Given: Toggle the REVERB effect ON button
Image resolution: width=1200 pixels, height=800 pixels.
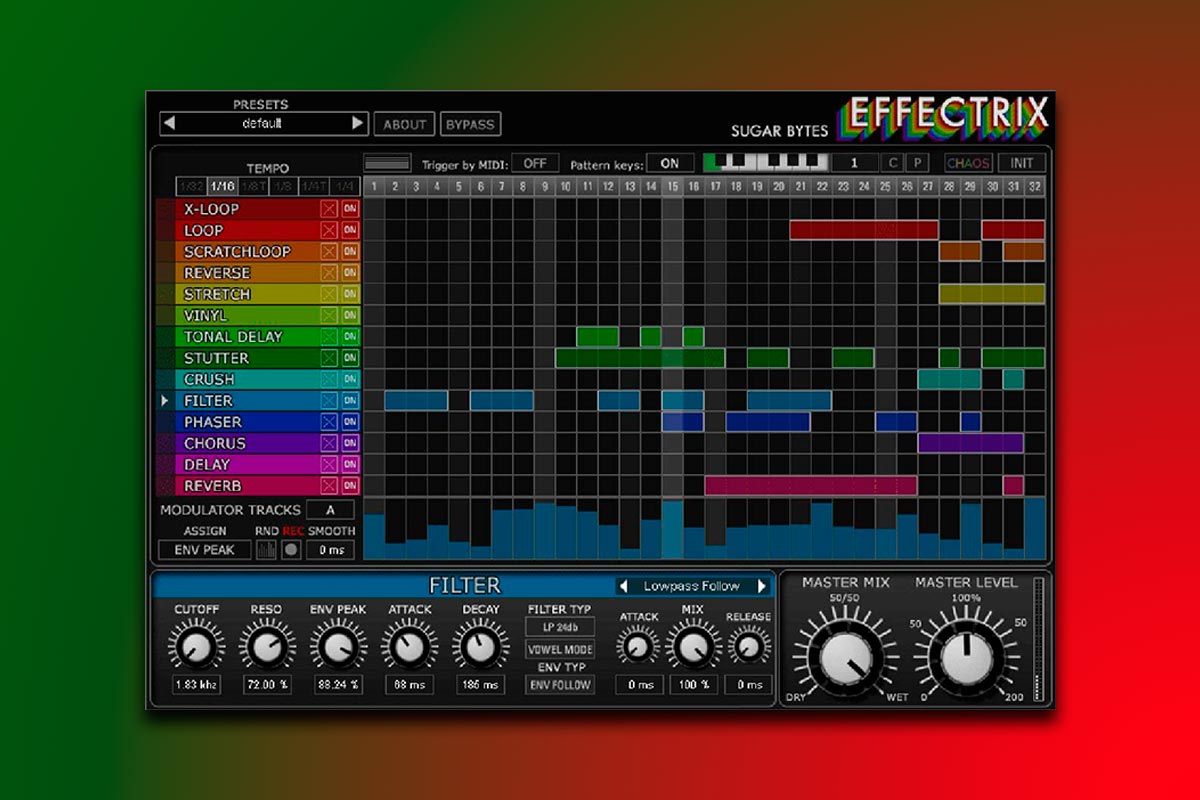Looking at the screenshot, I should click(350, 485).
